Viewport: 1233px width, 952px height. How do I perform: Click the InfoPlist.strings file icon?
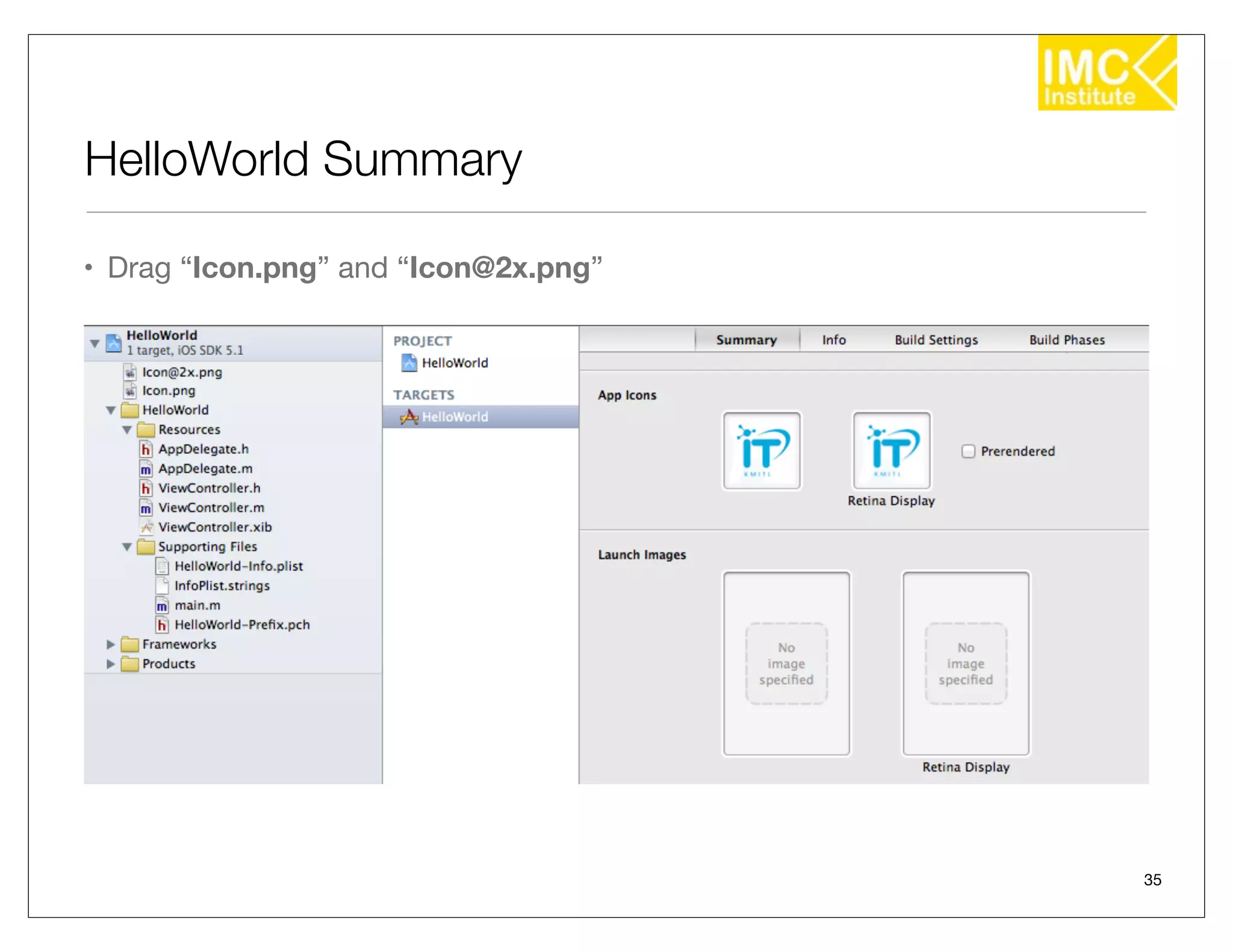tap(162, 586)
